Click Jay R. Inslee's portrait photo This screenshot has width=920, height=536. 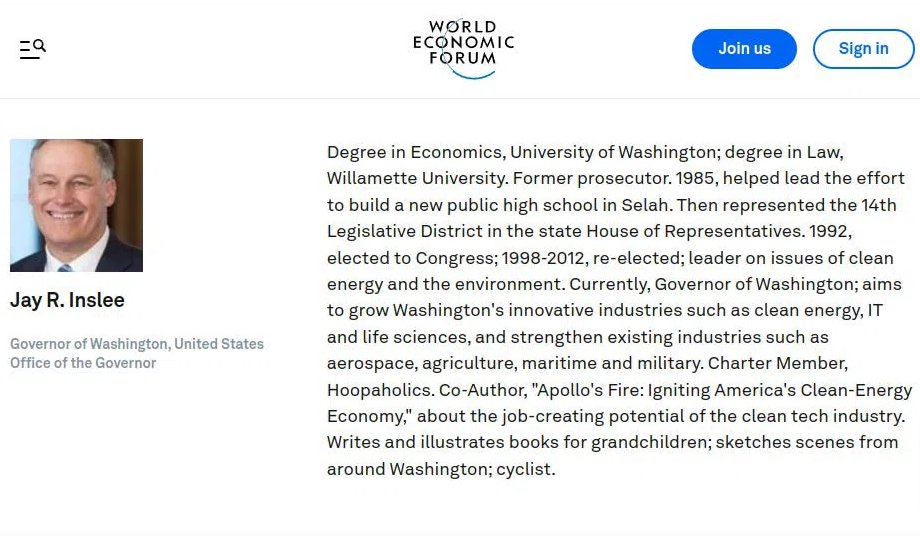(x=76, y=205)
